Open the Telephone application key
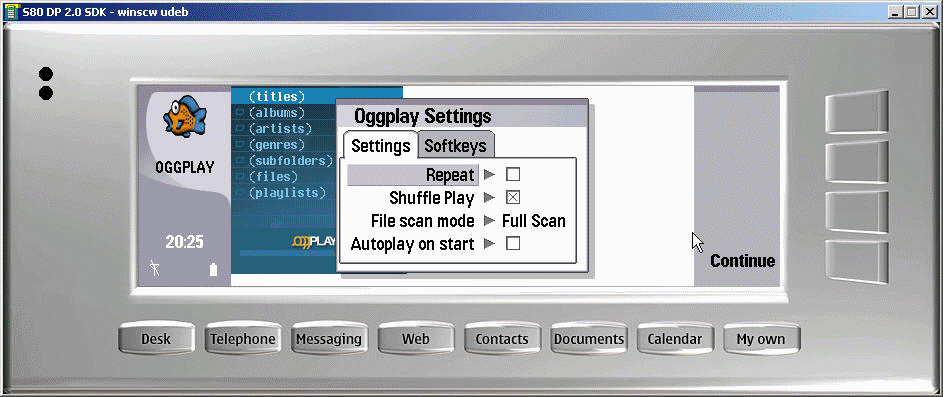The height and width of the screenshot is (397, 943). click(242, 339)
